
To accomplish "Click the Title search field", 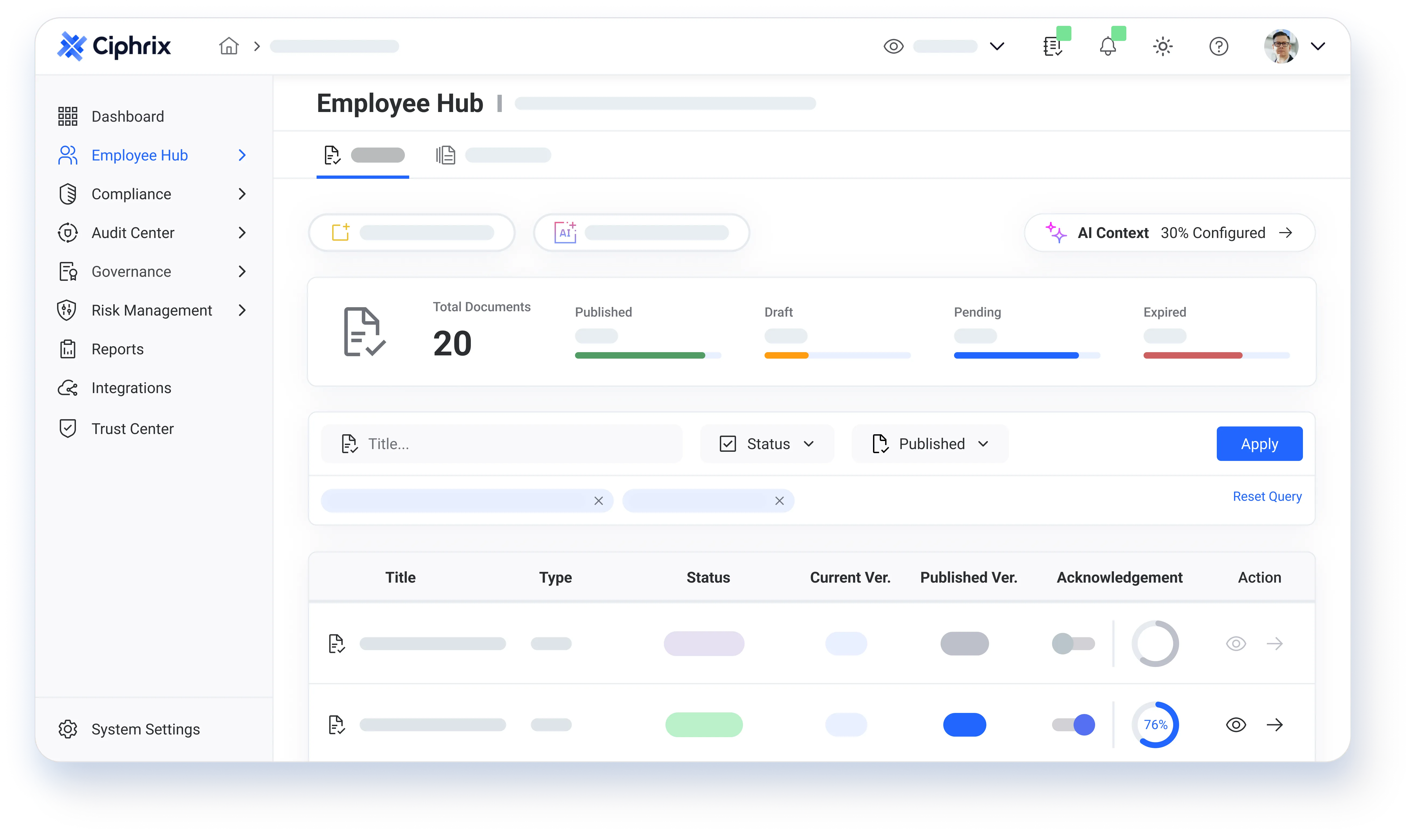I will coord(502,444).
